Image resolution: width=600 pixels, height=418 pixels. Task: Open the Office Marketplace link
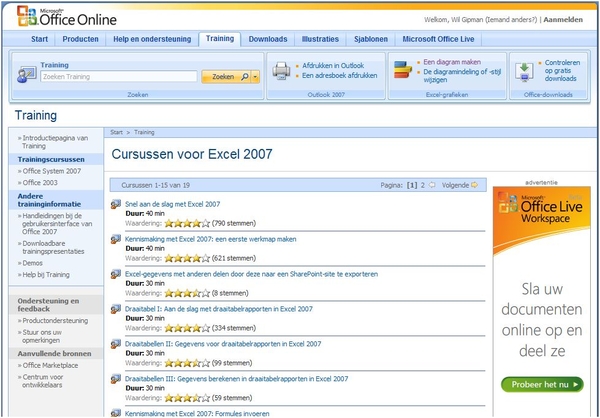50,365
